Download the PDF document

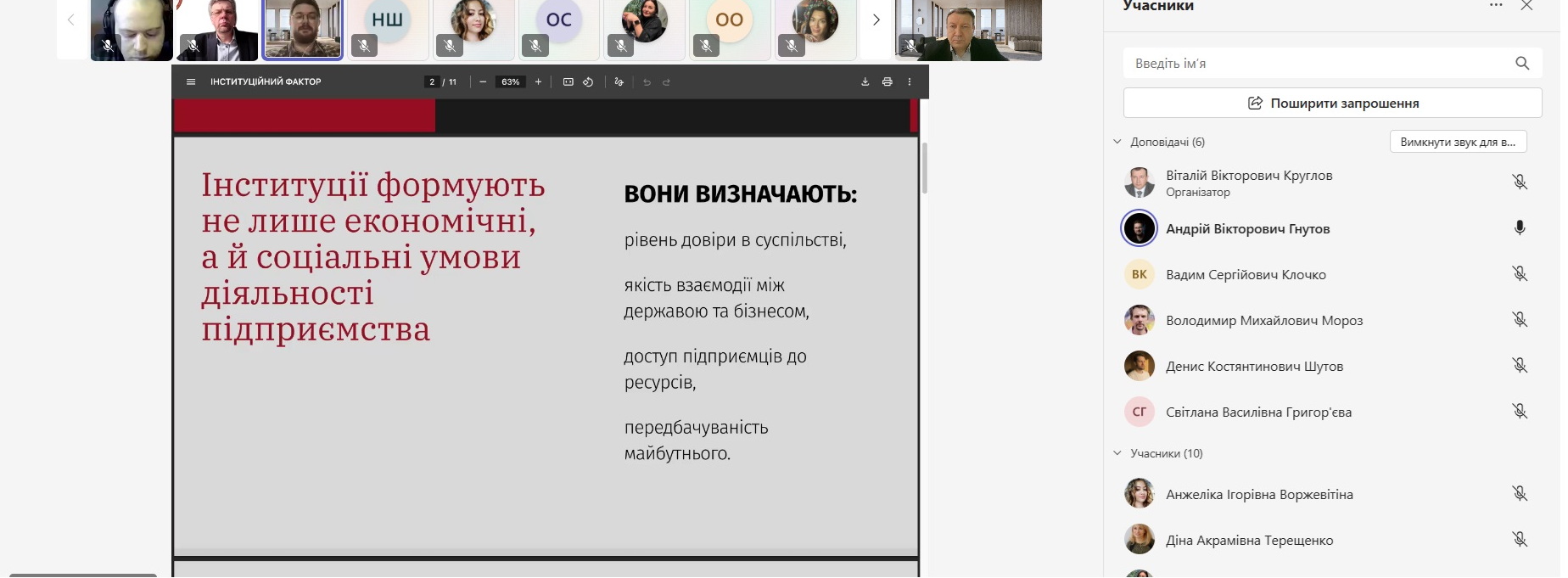point(865,82)
